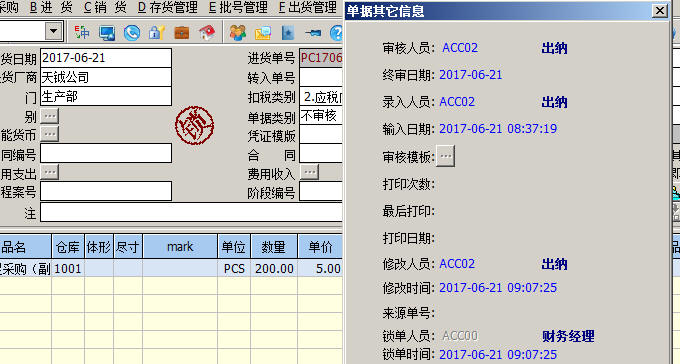
Task: Click the computer monitor toolbar icon
Action: click(x=107, y=33)
